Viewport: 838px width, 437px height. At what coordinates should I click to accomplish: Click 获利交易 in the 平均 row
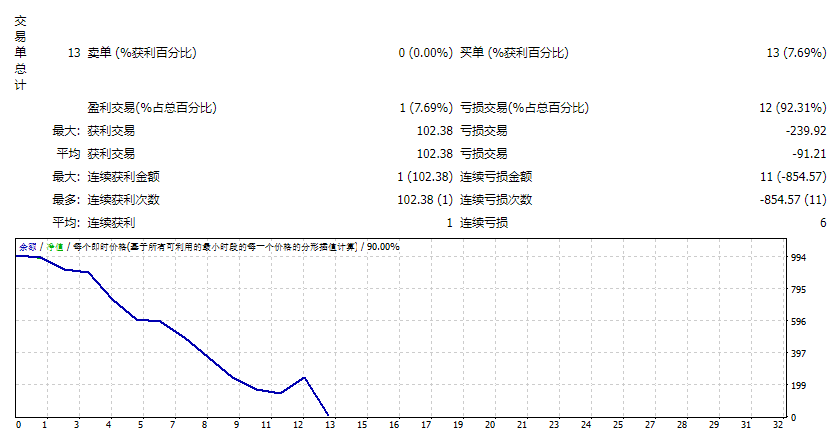(111, 154)
